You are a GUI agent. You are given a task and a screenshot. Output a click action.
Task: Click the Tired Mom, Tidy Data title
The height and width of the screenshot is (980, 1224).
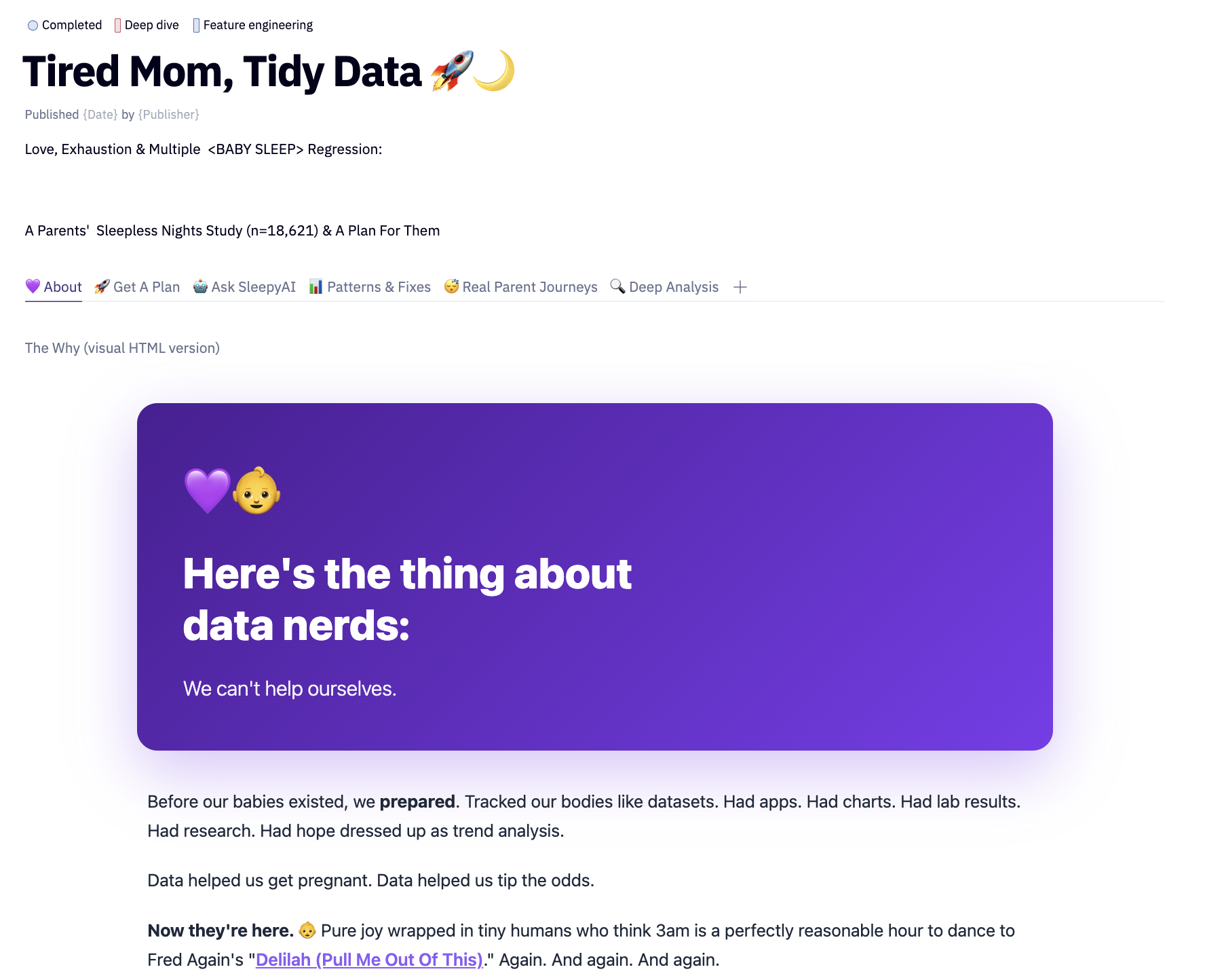[222, 71]
